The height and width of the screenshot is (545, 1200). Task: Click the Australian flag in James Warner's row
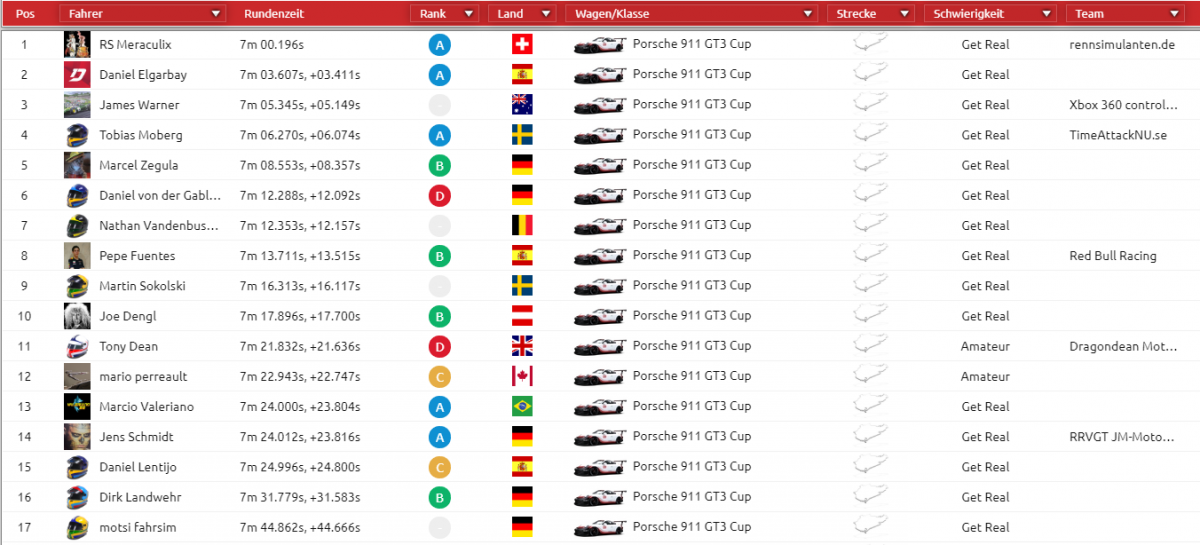[x=522, y=105]
